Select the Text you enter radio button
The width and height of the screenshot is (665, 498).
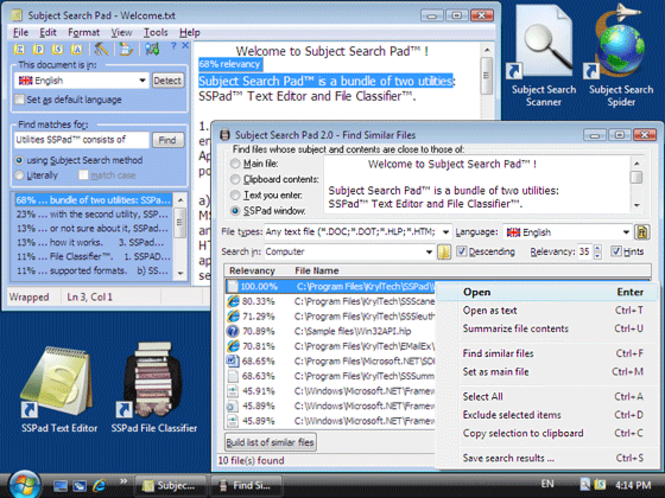235,195
